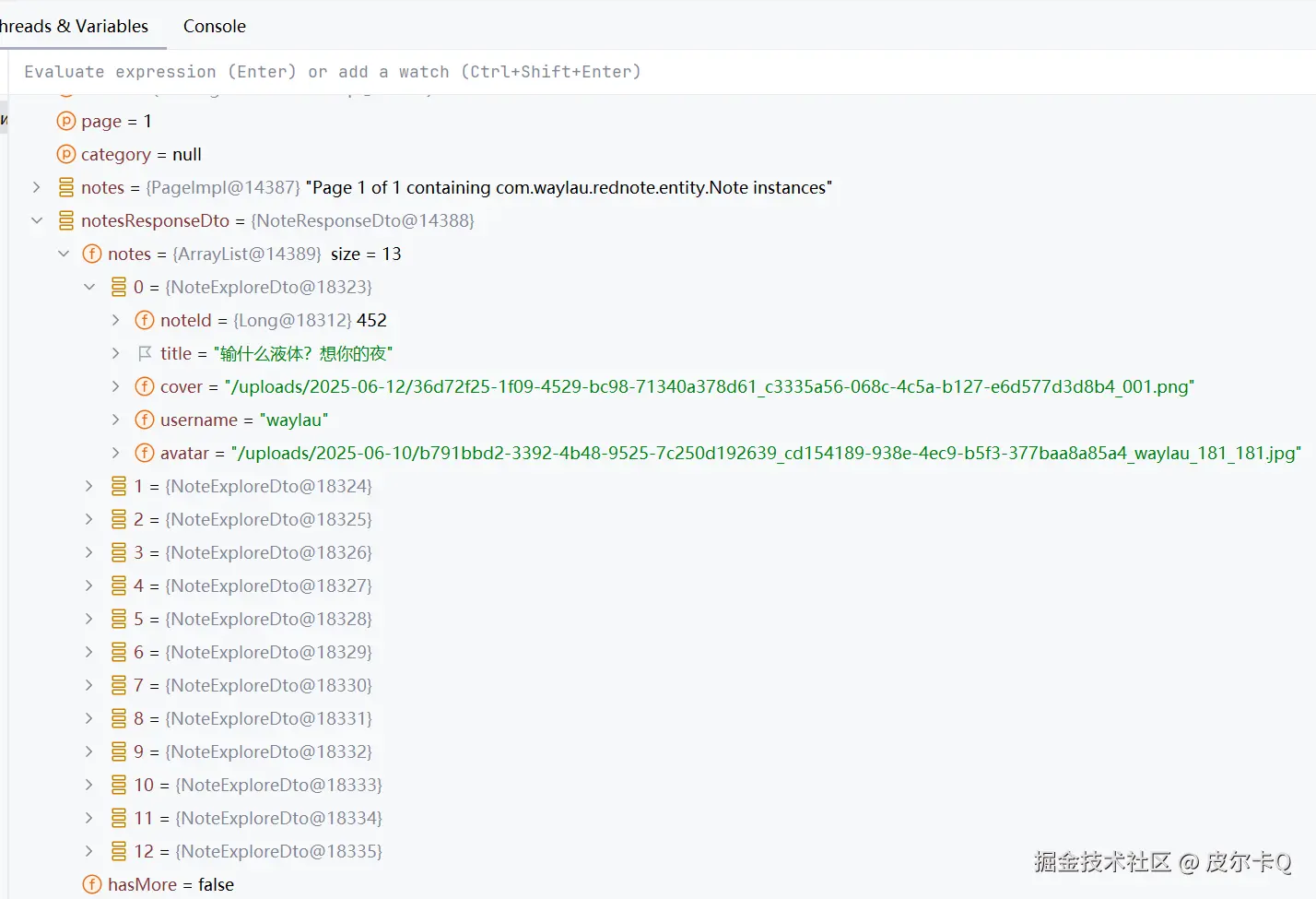
Task: Expand element 10 NoteExploreDto@18333
Action: coord(89,785)
